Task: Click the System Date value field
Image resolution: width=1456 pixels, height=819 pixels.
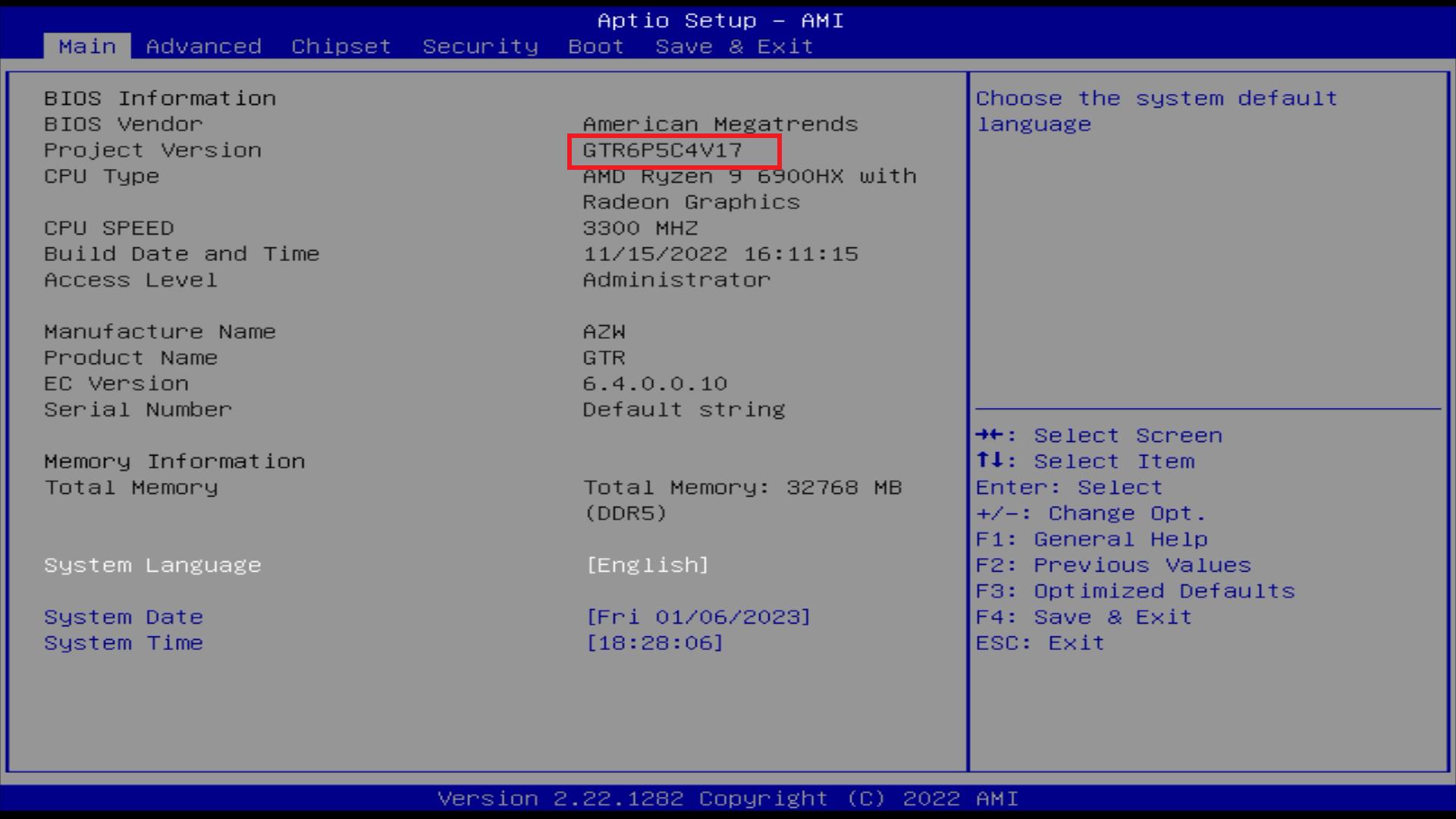Action: pos(698,617)
